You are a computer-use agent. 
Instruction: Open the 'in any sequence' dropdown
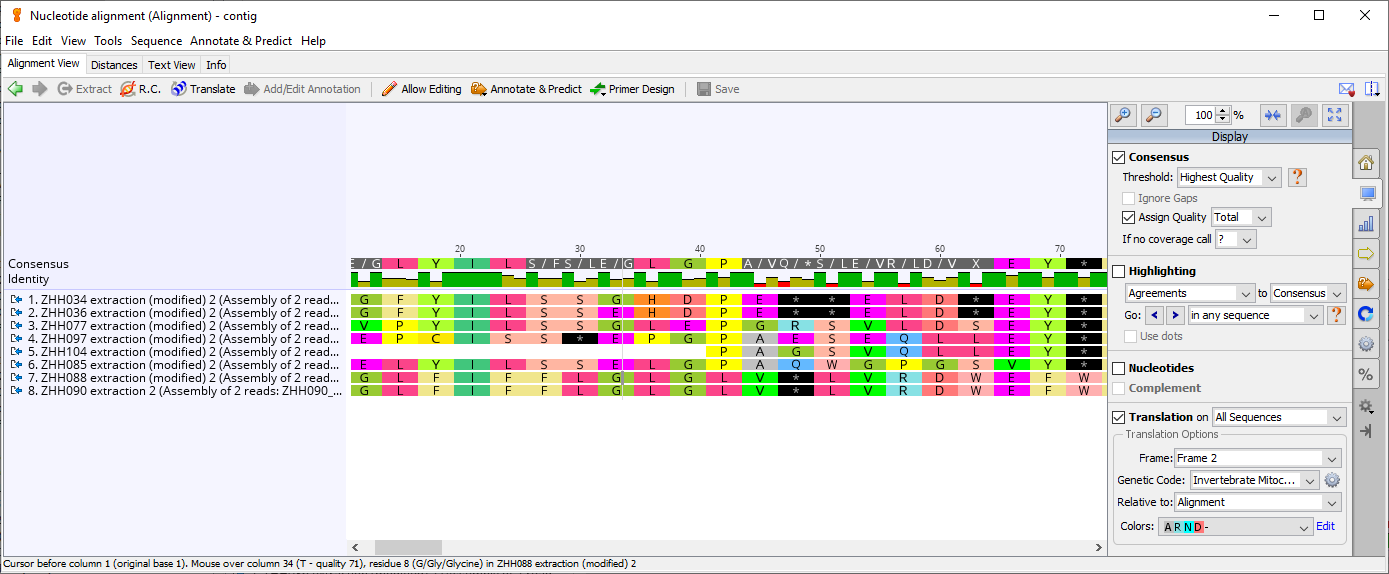point(1255,315)
